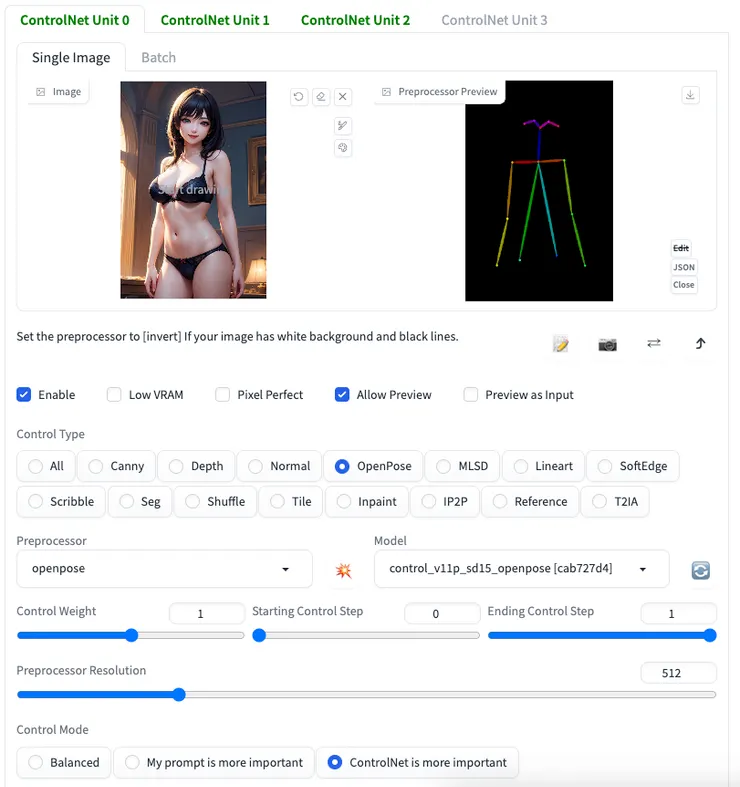Click the Starting Control Step slider

366,635
